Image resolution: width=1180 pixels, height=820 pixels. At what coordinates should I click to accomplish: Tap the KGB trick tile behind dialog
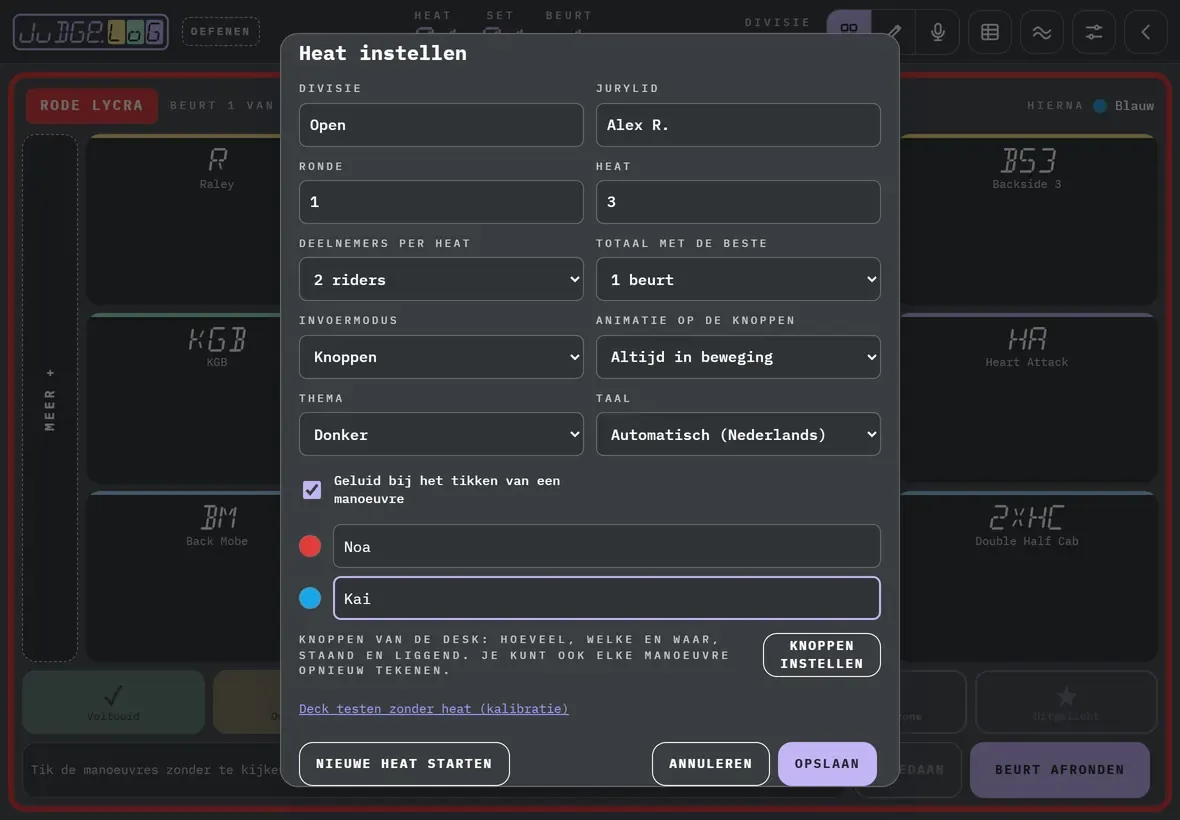coord(184,398)
